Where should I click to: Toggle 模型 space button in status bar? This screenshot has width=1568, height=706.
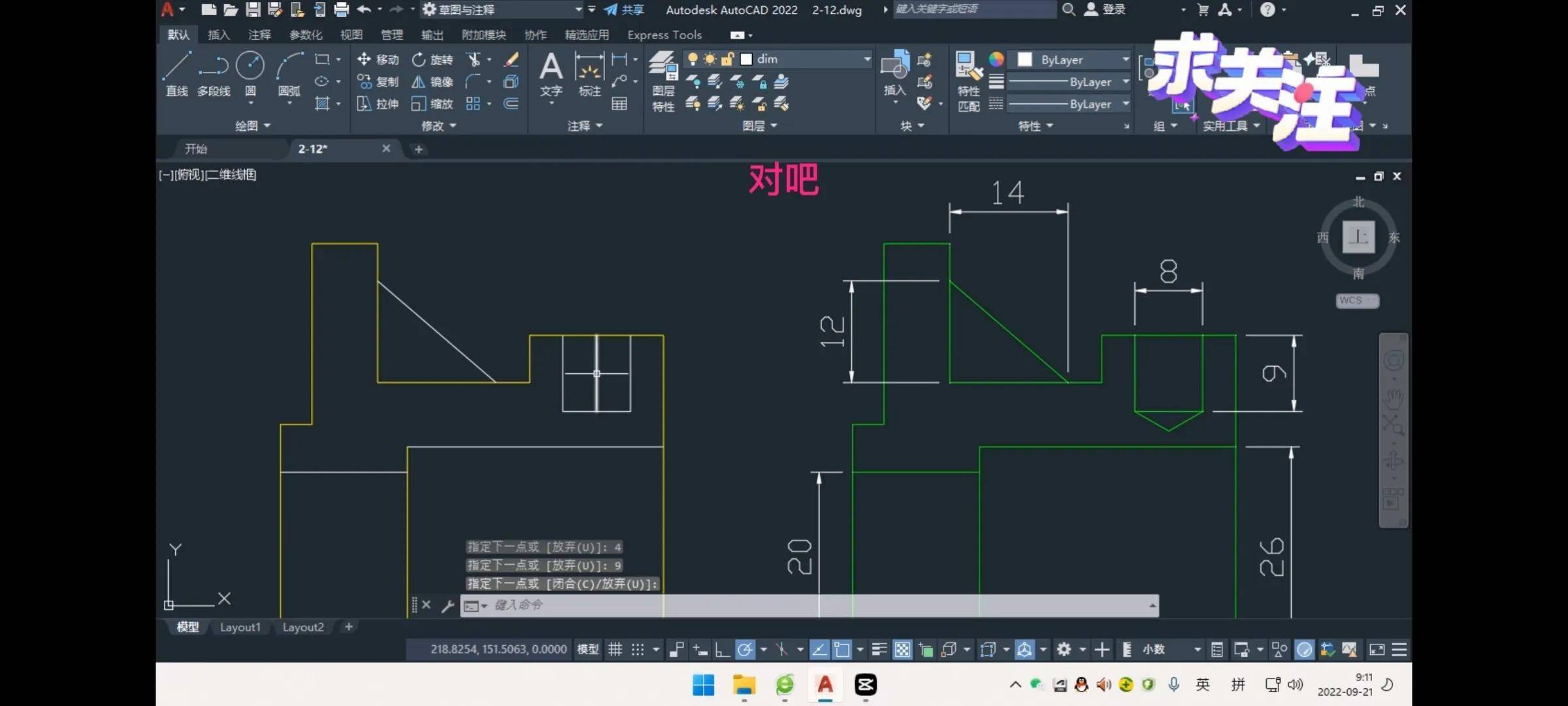pyautogui.click(x=588, y=649)
